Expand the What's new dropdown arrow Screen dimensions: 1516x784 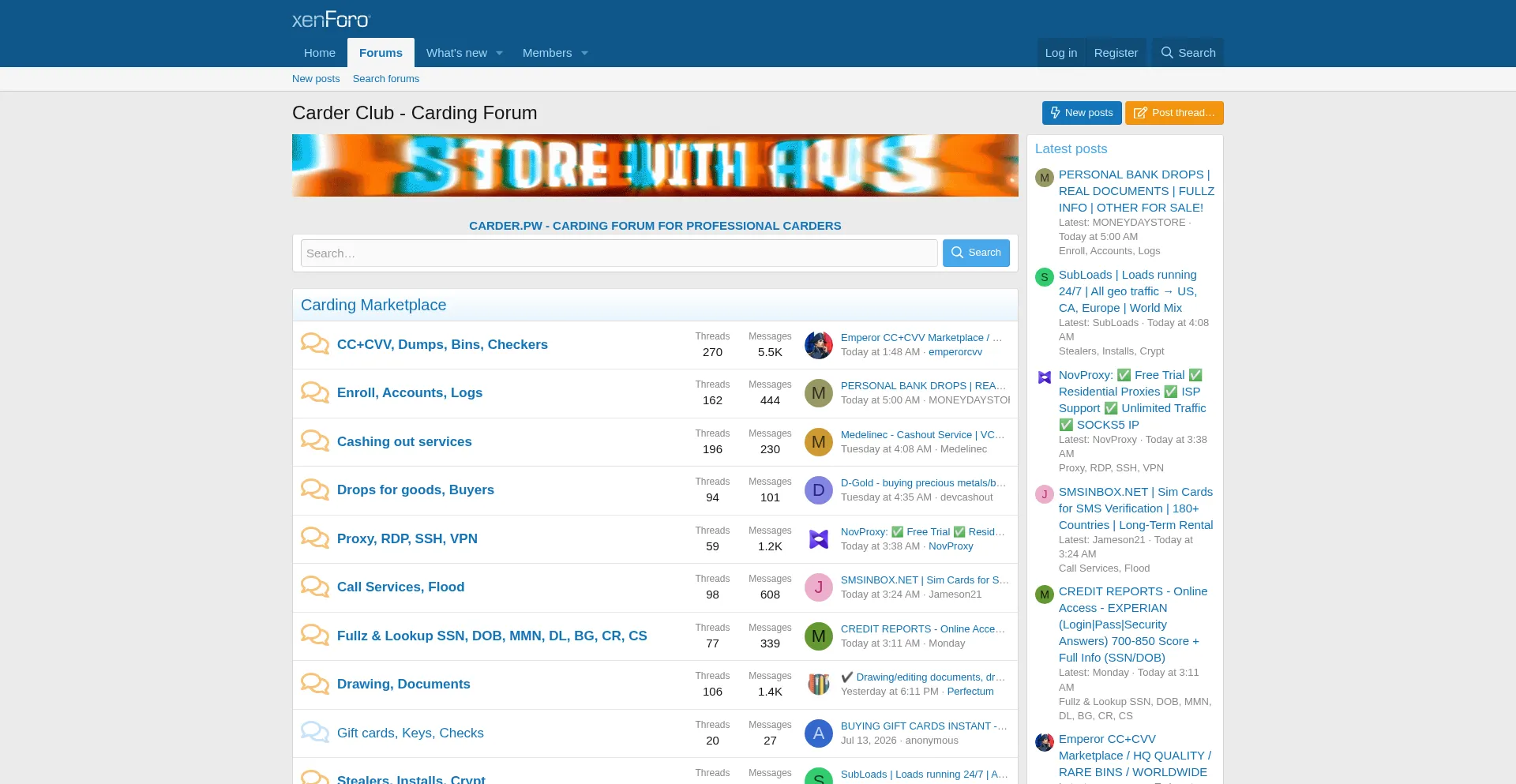[499, 53]
